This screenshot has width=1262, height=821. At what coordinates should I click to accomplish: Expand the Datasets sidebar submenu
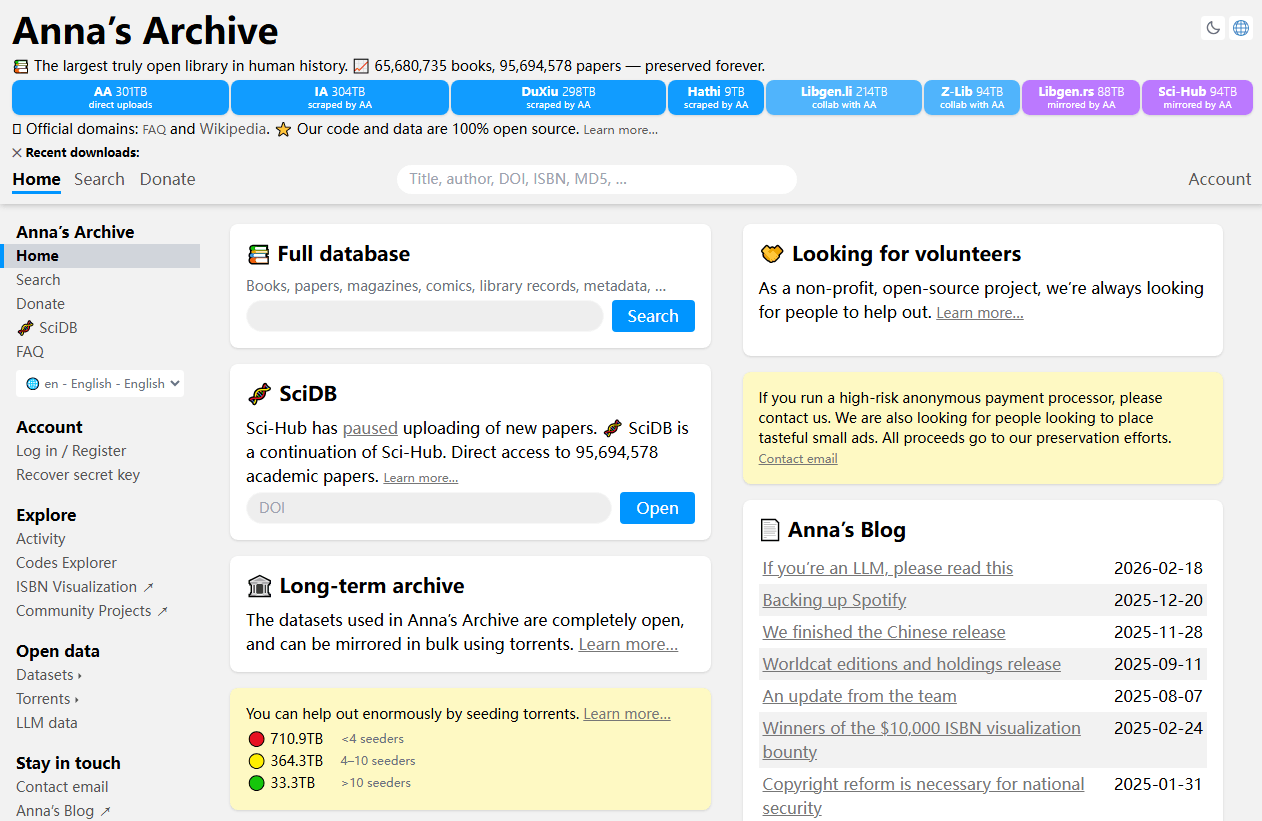49,675
